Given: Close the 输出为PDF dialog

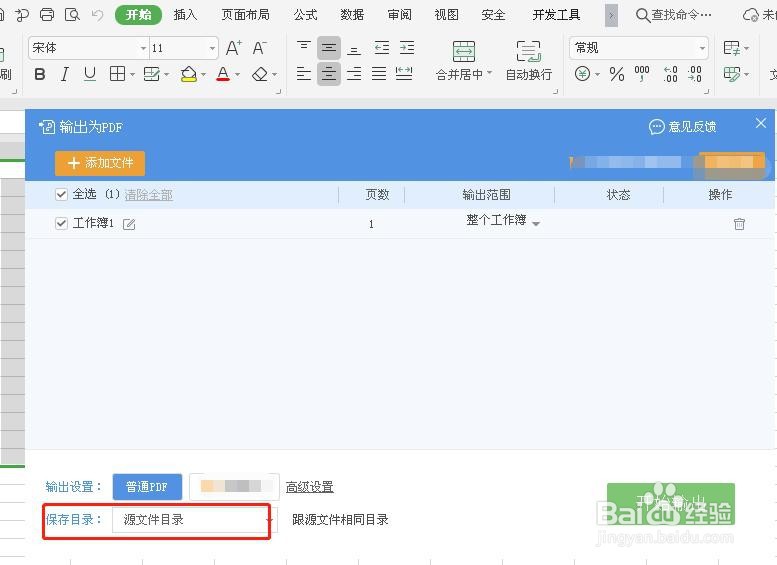Looking at the screenshot, I should coord(761,123).
